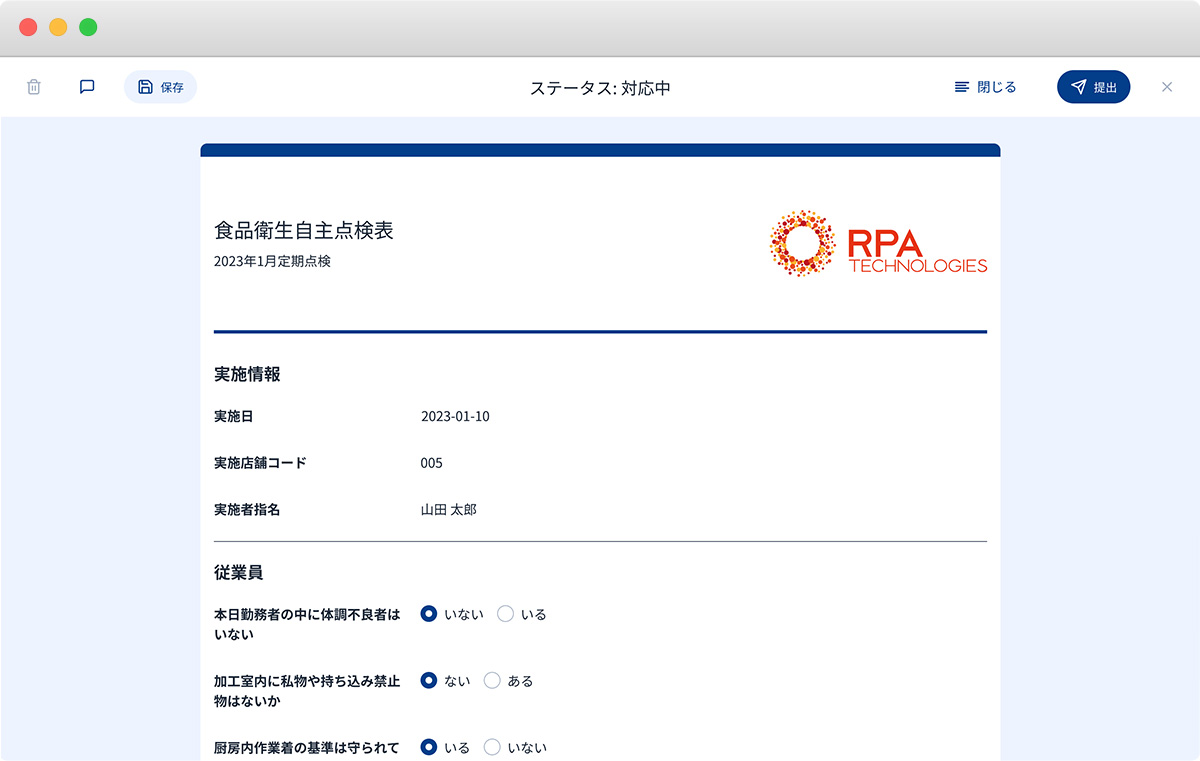Click the yellow macOS minimize button
Viewport: 1200px width, 761px height.
58,28
